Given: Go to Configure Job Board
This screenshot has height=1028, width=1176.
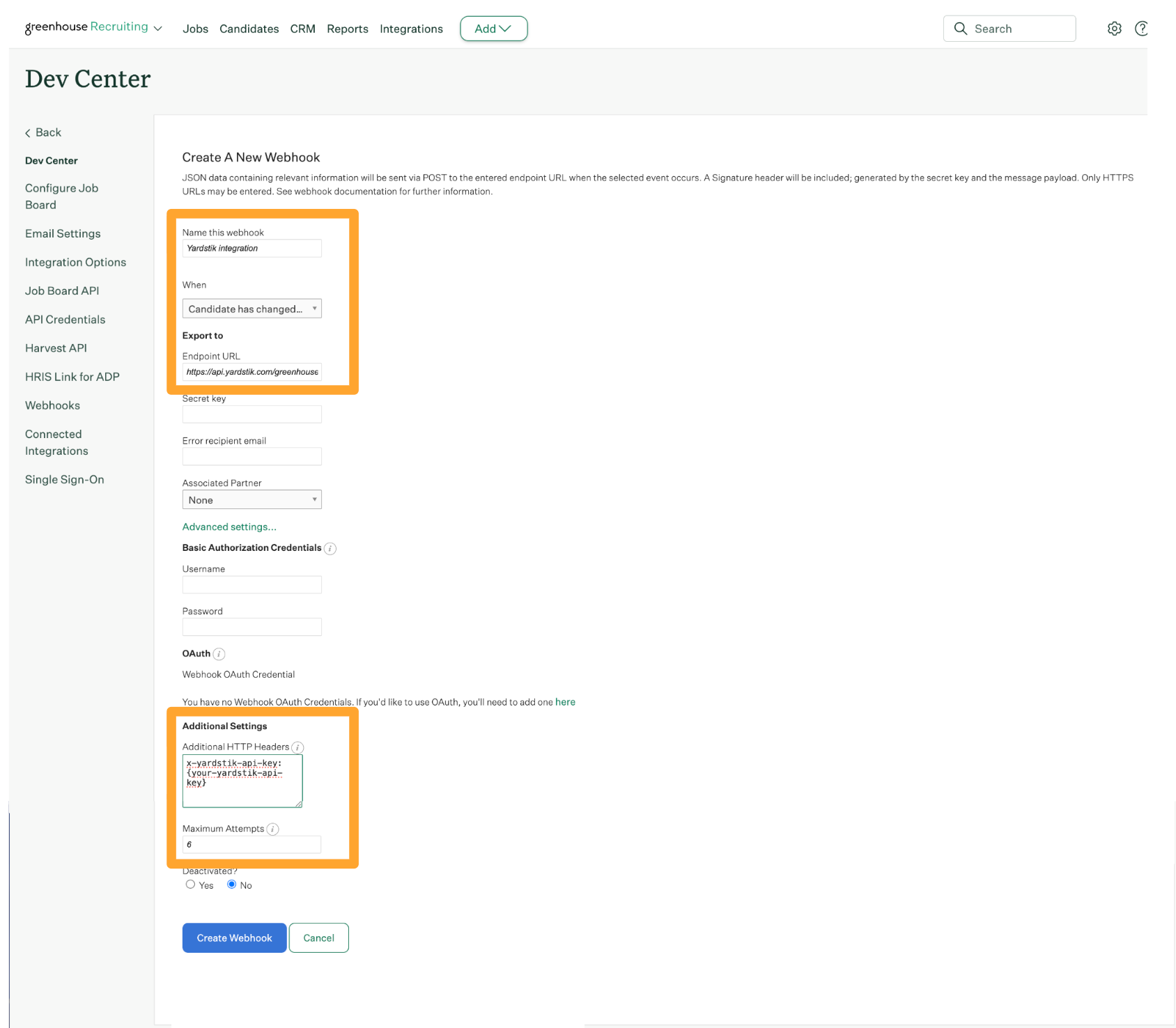Looking at the screenshot, I should pos(61,196).
